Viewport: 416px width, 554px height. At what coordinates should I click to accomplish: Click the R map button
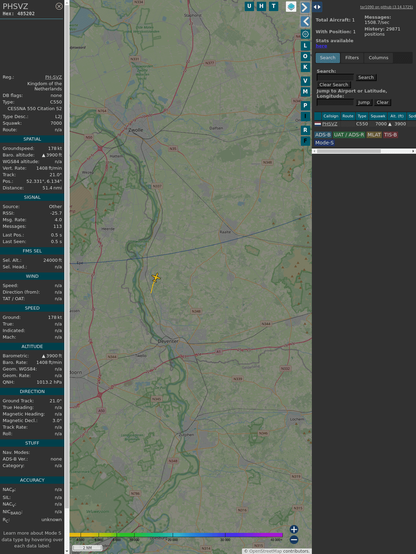305,130
